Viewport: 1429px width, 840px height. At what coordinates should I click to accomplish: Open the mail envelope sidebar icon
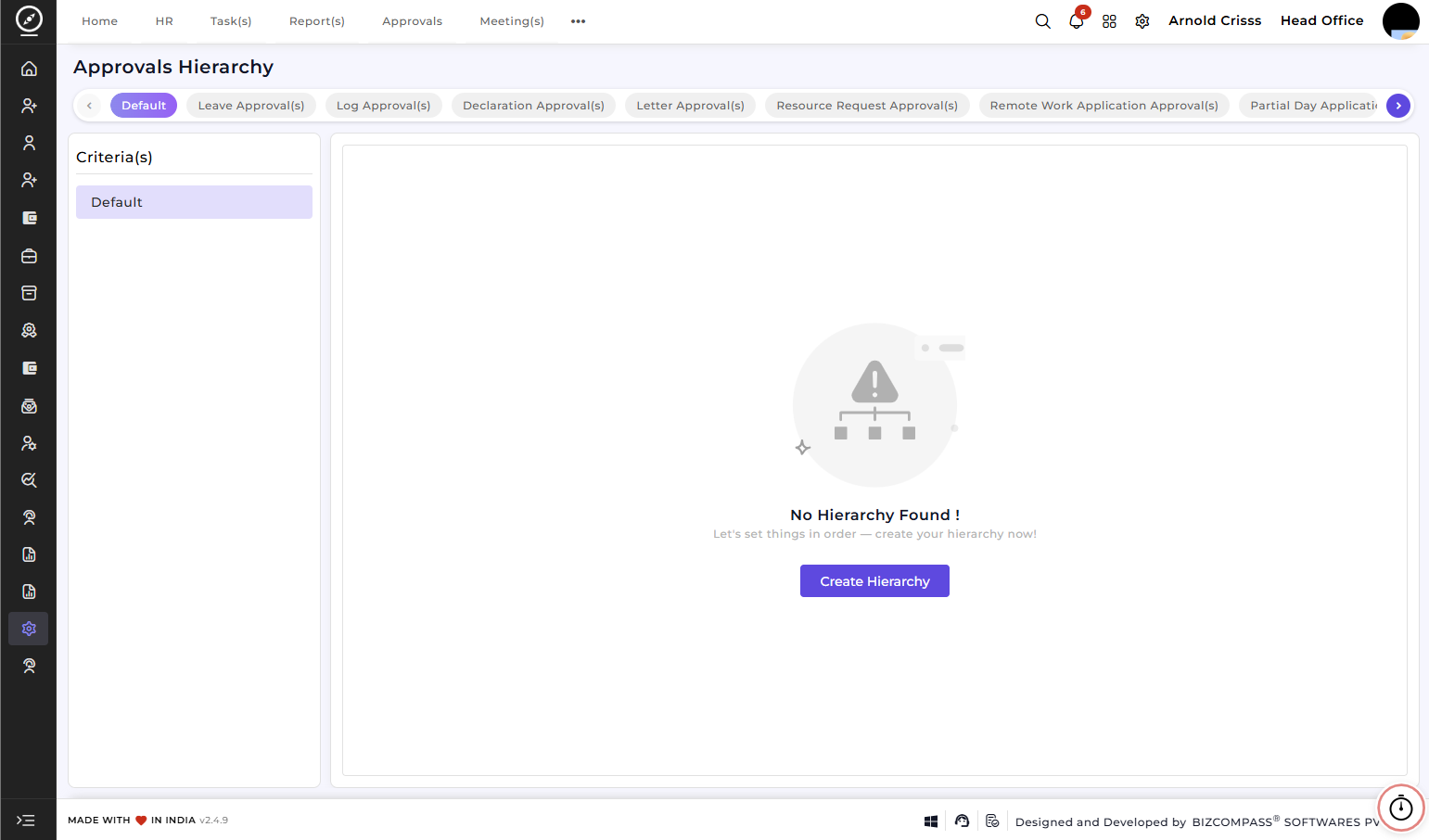29,406
